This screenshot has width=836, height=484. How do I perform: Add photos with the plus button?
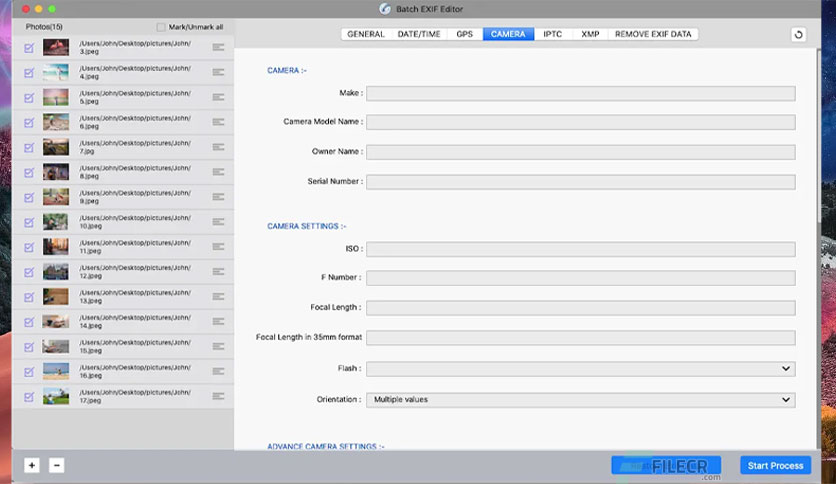coord(32,465)
